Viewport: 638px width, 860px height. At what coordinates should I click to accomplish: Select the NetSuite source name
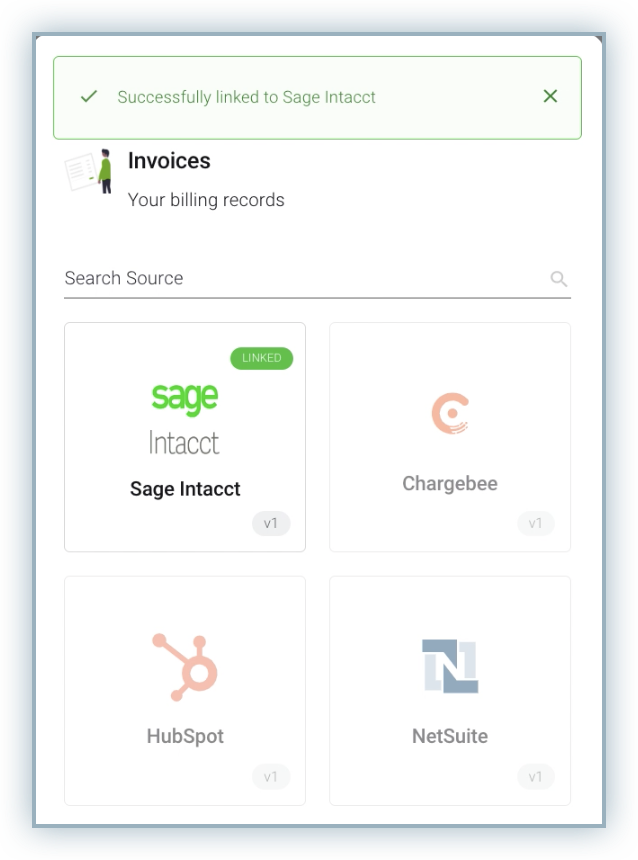pos(450,737)
